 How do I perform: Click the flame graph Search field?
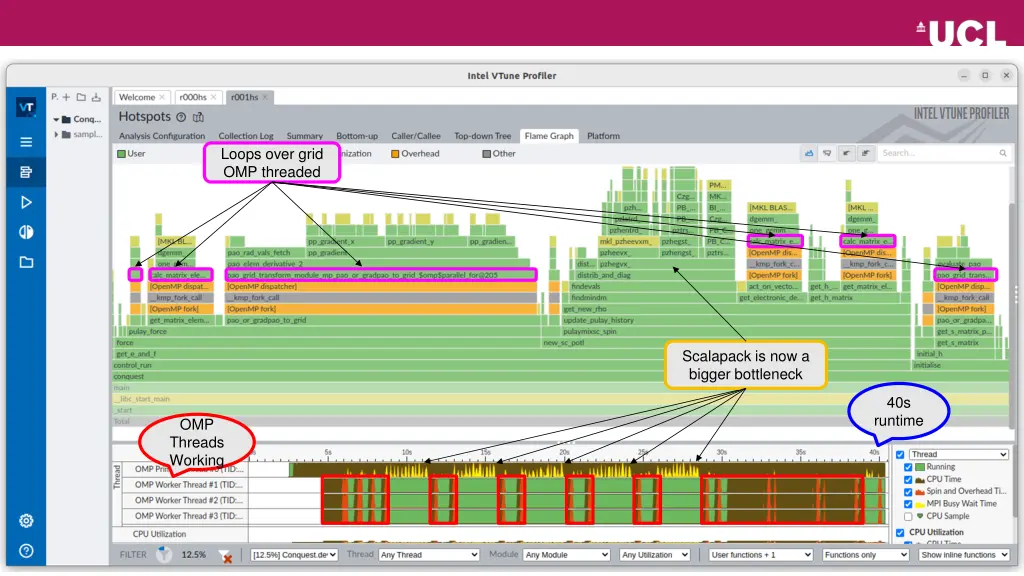[937, 153]
